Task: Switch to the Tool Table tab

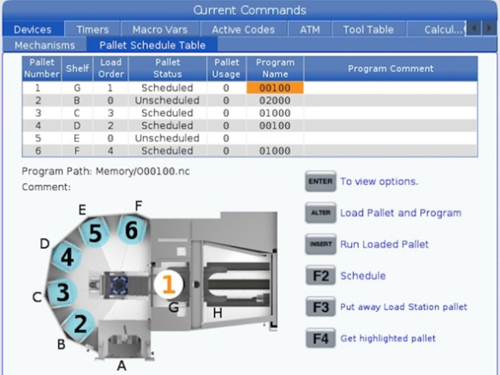Action: click(x=368, y=30)
